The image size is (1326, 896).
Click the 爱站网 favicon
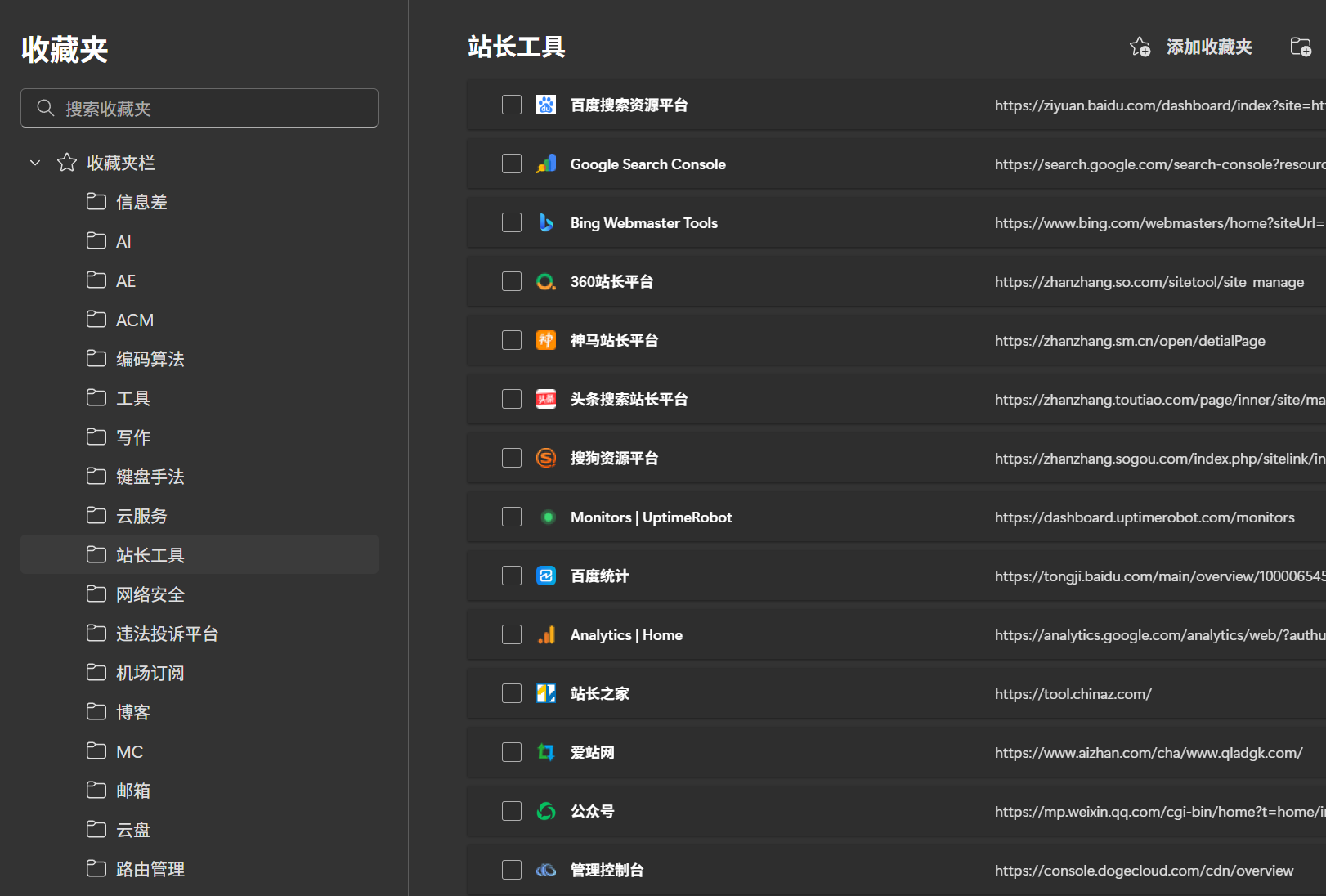coord(546,752)
